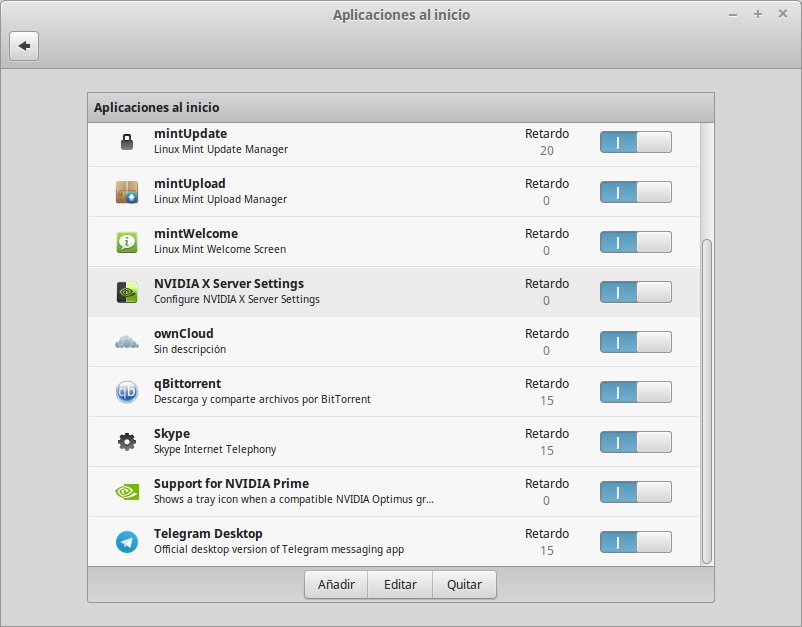Disable ownCloud autostart switch
802x627 pixels.
click(x=636, y=342)
